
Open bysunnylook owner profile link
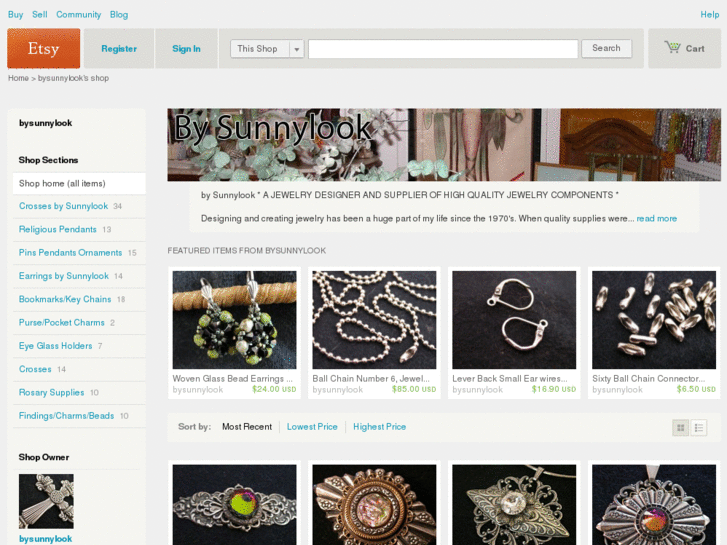(x=45, y=539)
